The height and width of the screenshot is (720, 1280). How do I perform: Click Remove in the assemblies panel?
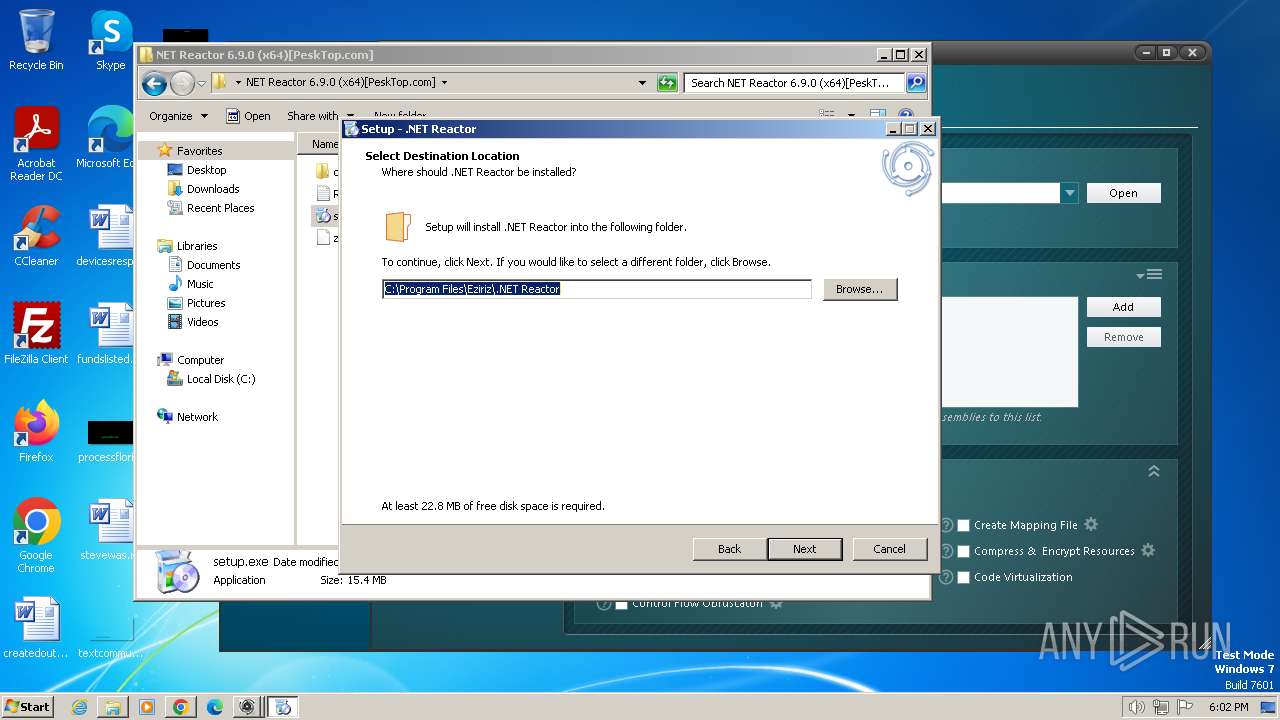click(1124, 337)
